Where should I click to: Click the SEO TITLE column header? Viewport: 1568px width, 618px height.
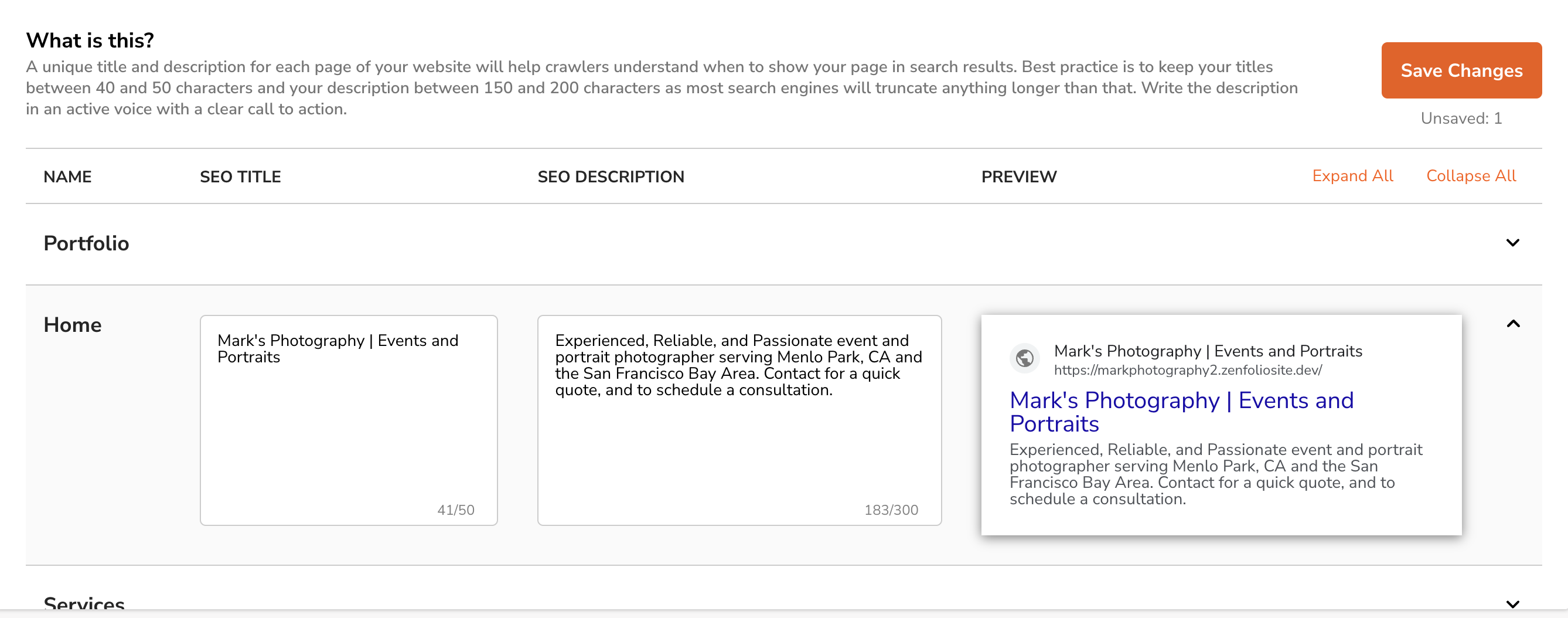(240, 176)
